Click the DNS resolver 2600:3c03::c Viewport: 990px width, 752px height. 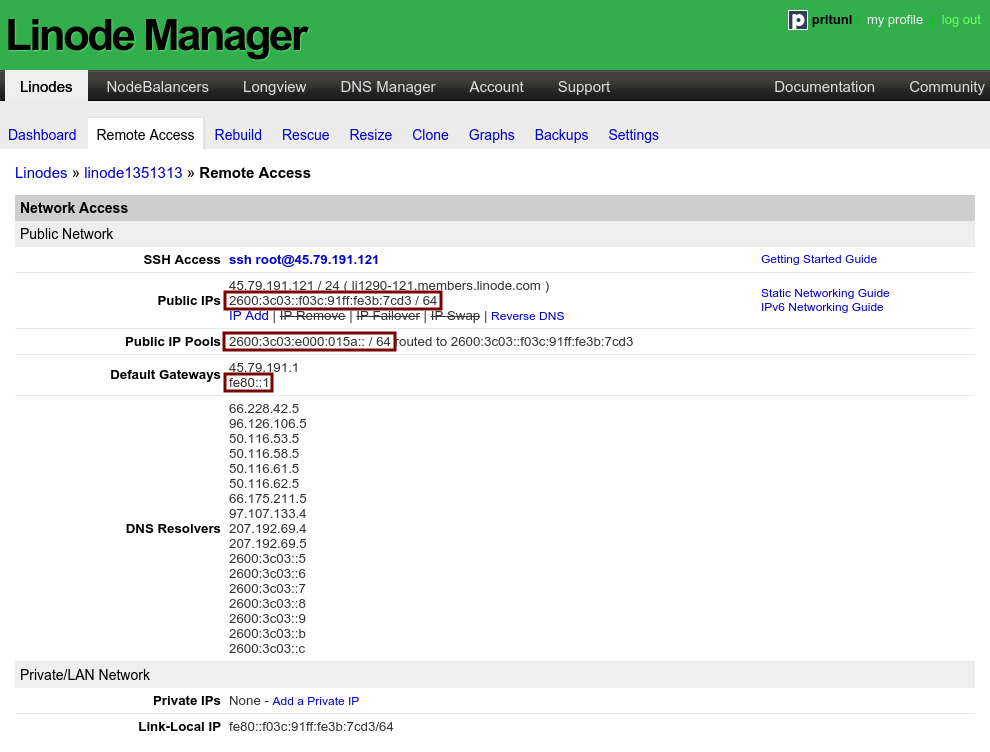click(x=267, y=648)
